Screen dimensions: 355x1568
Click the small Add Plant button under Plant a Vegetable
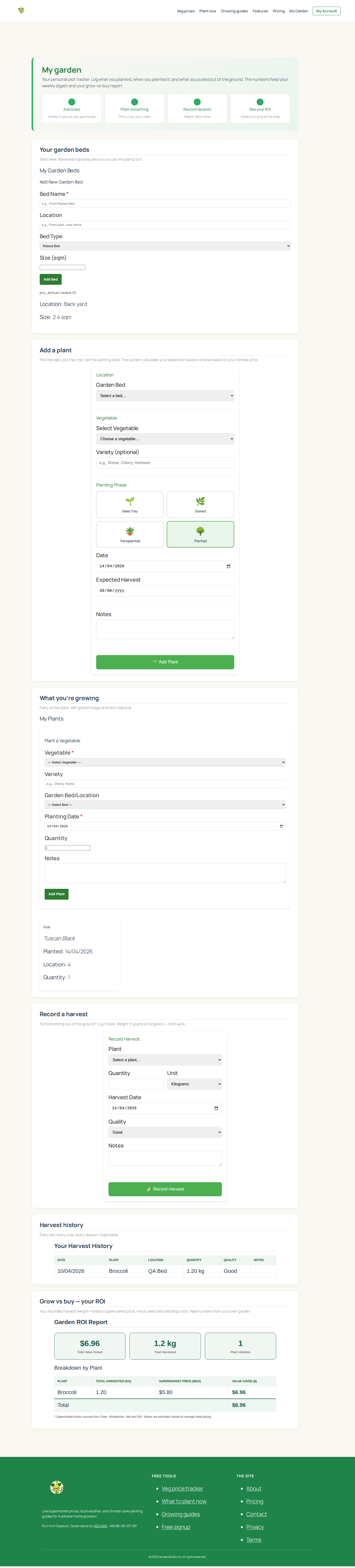click(57, 894)
